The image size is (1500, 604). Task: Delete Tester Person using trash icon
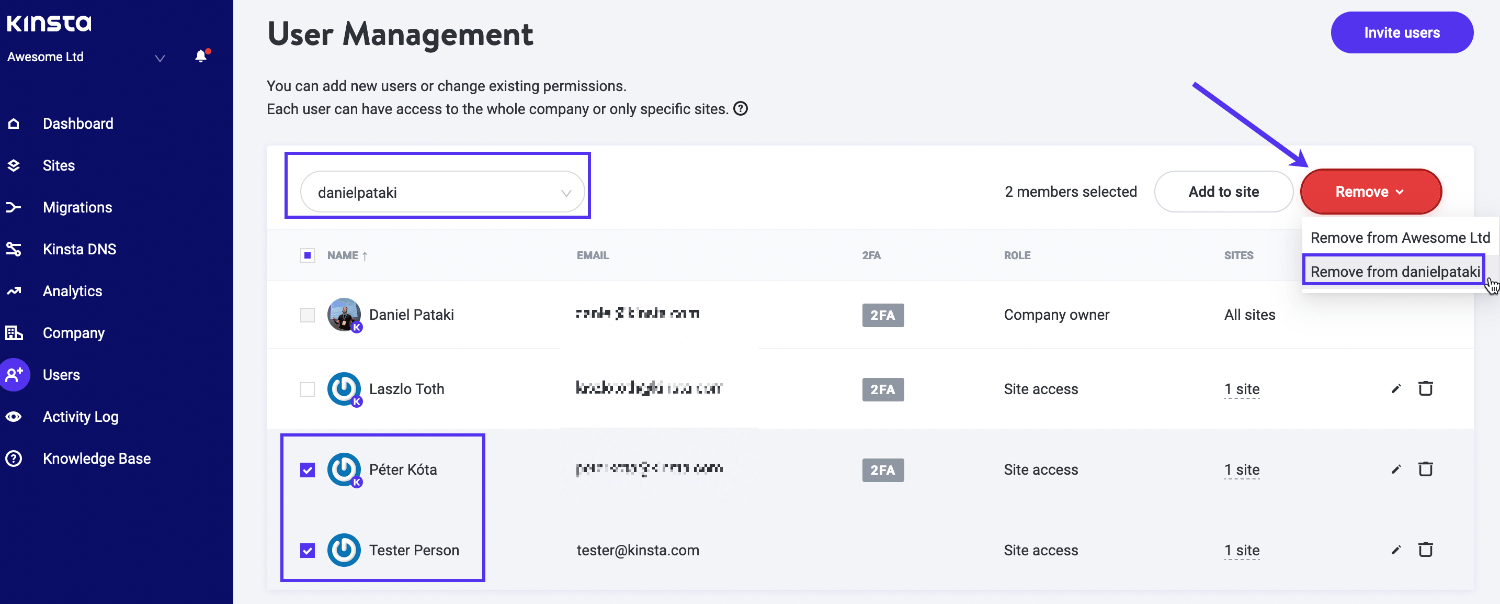point(1426,550)
